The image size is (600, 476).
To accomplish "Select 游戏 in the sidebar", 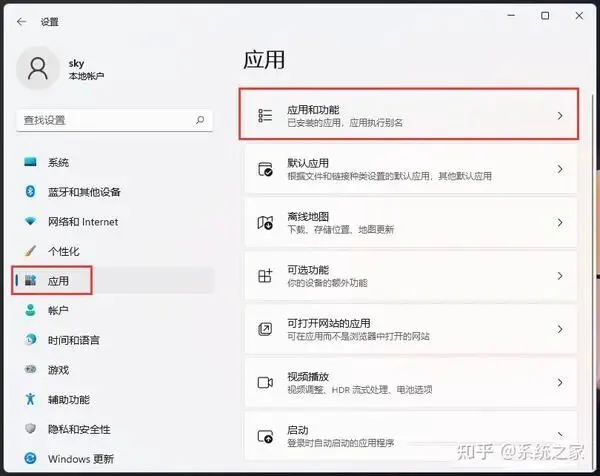I will coord(113,370).
